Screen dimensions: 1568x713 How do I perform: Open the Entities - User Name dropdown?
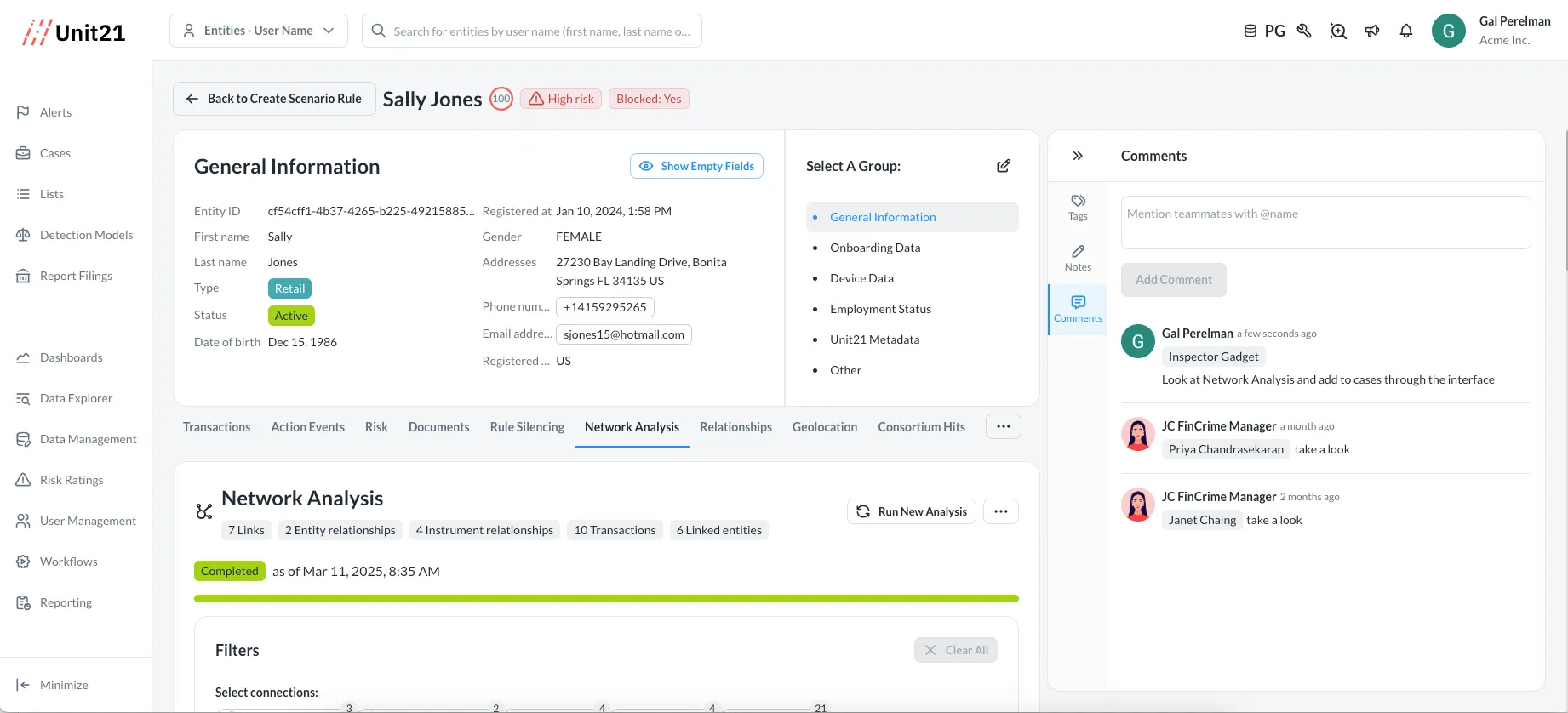(x=259, y=31)
